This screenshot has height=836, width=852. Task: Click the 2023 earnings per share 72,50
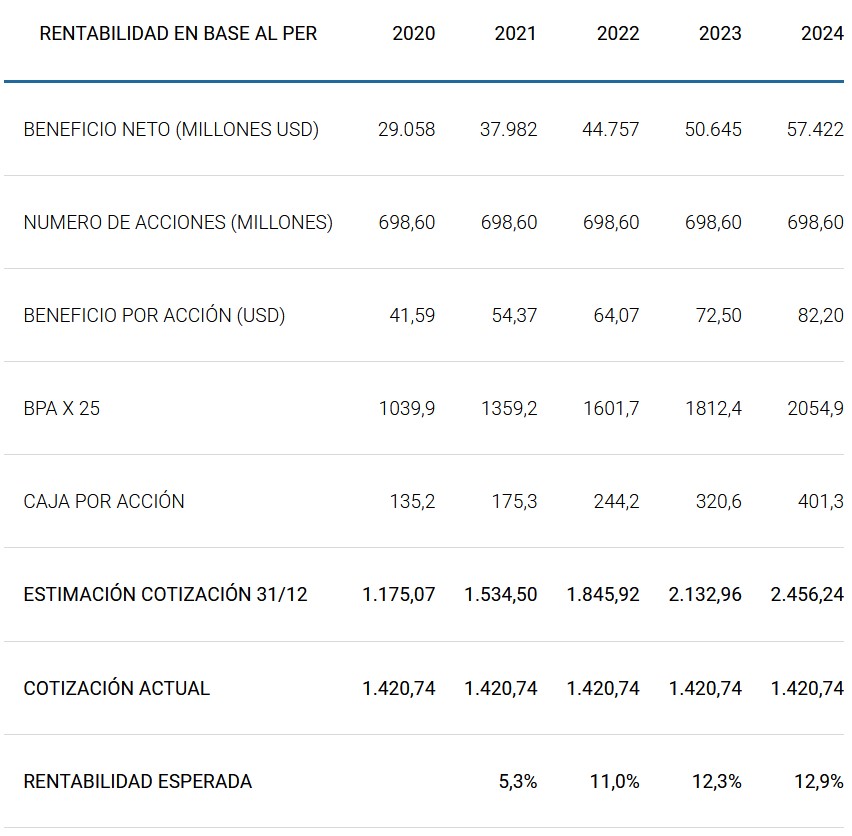(x=719, y=316)
